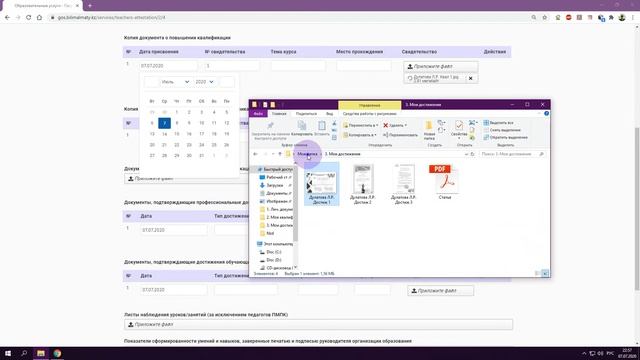Select the PDF file 'Статья'

445,182
